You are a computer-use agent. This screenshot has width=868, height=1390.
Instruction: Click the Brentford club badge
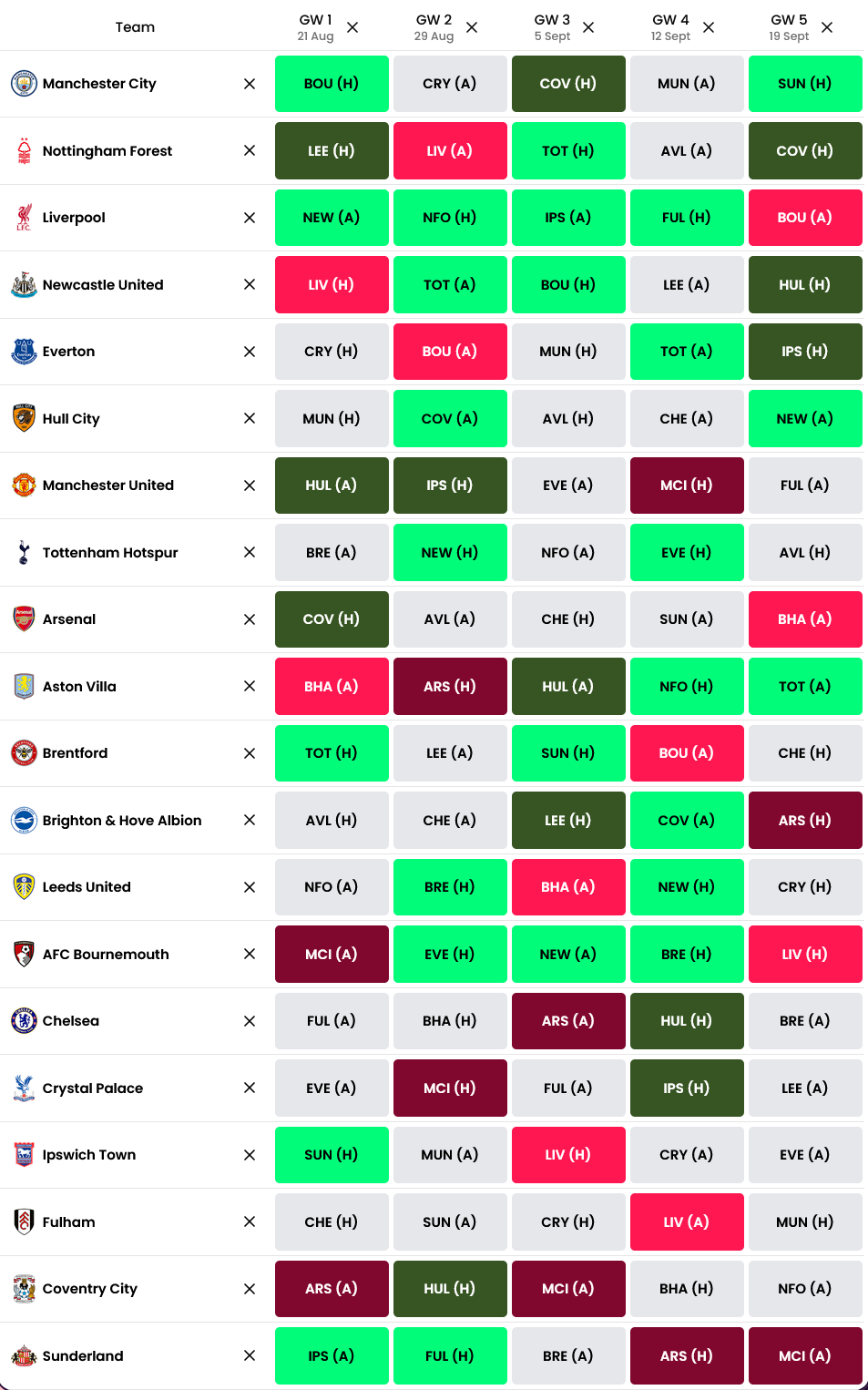(x=24, y=753)
